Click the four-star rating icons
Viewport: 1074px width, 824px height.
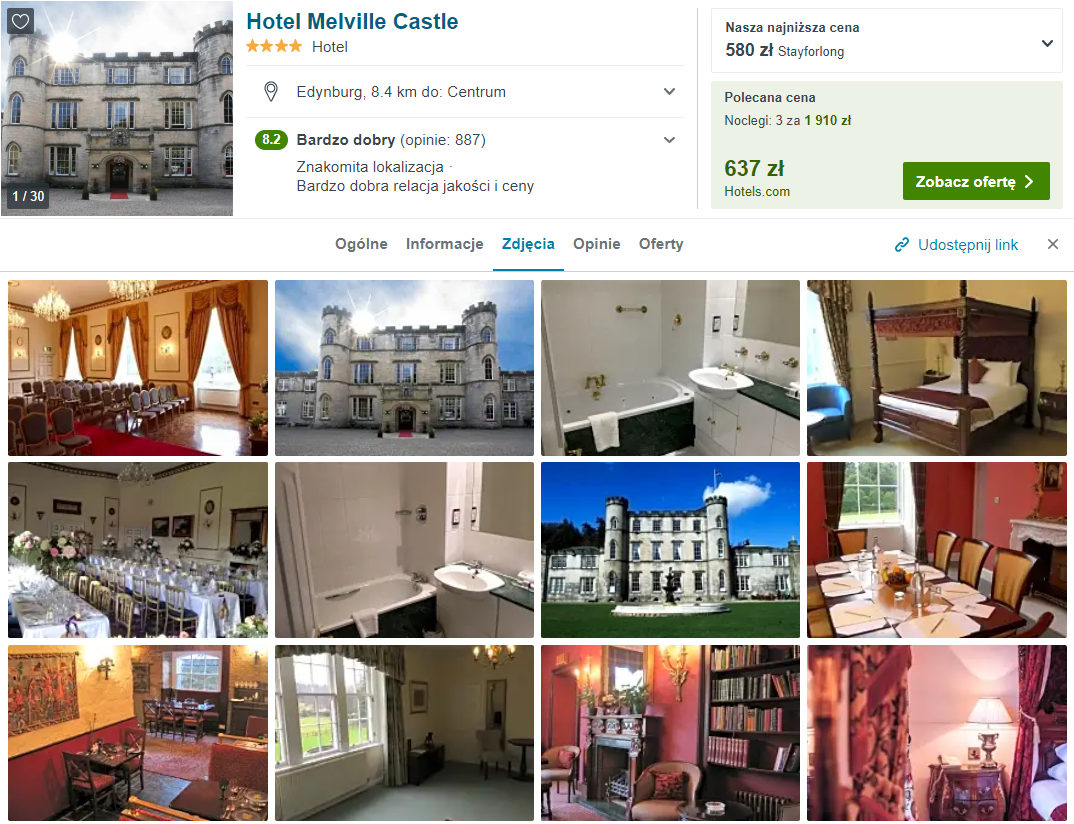click(x=274, y=47)
